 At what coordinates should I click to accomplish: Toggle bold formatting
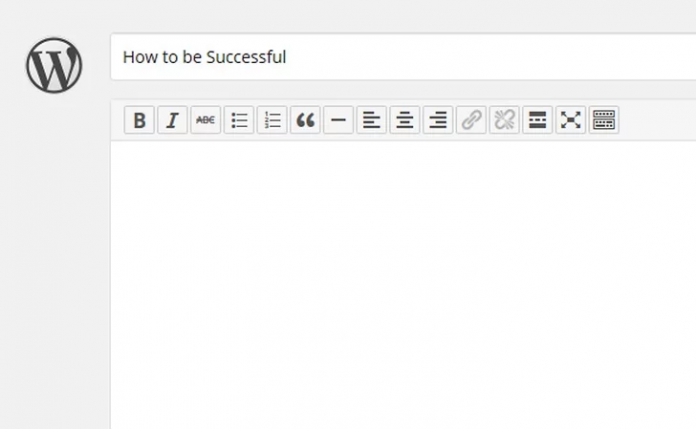(139, 120)
